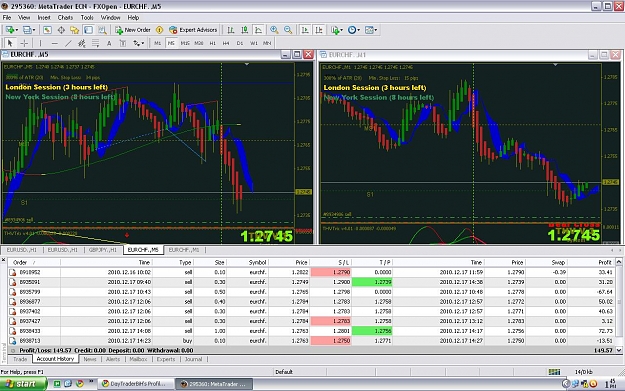Open the Experts terminal tab
625x391 pixels.
click(166, 359)
